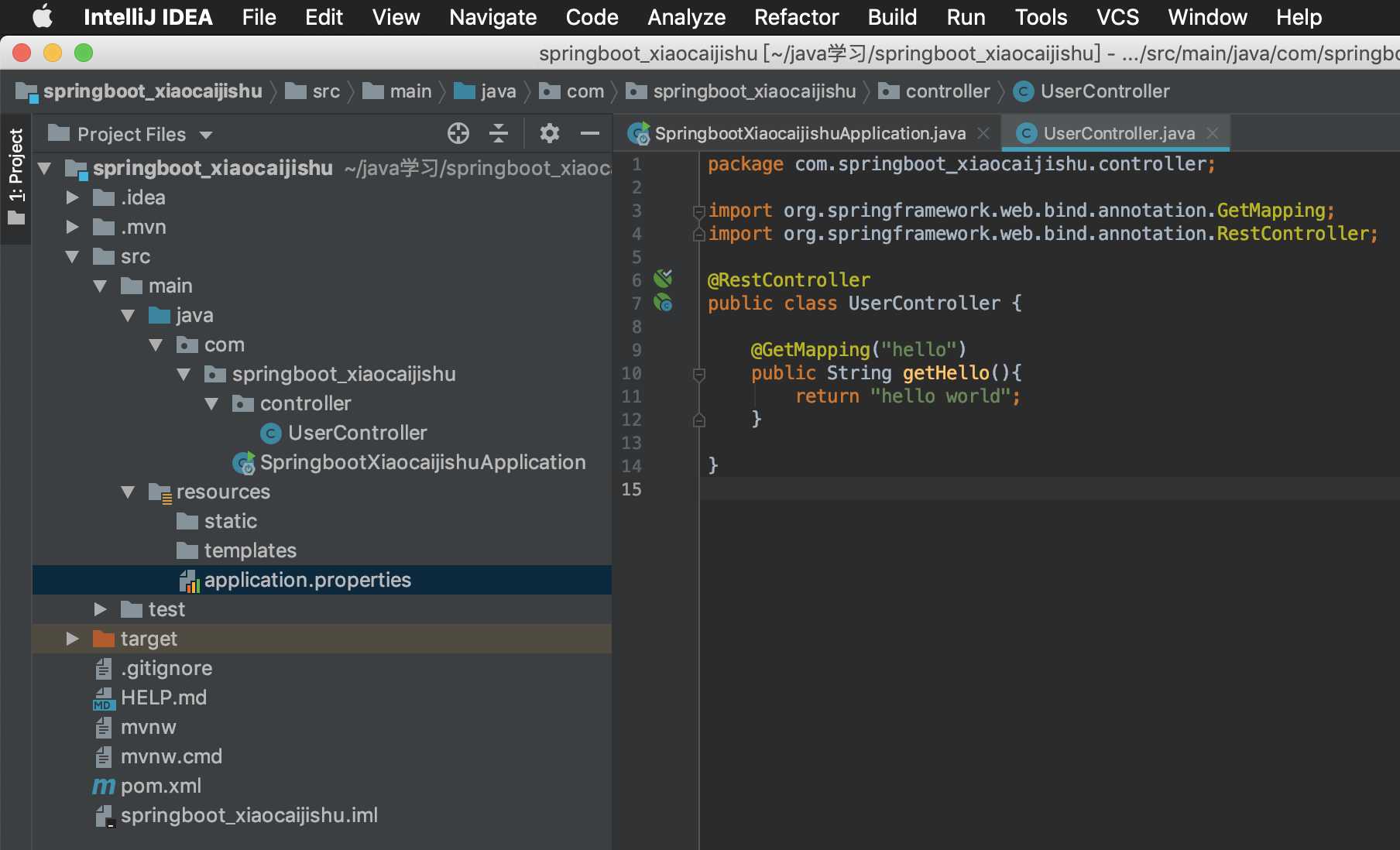Click the gutter bean icon on line 7
Viewport: 1400px width, 850px height.
point(663,303)
